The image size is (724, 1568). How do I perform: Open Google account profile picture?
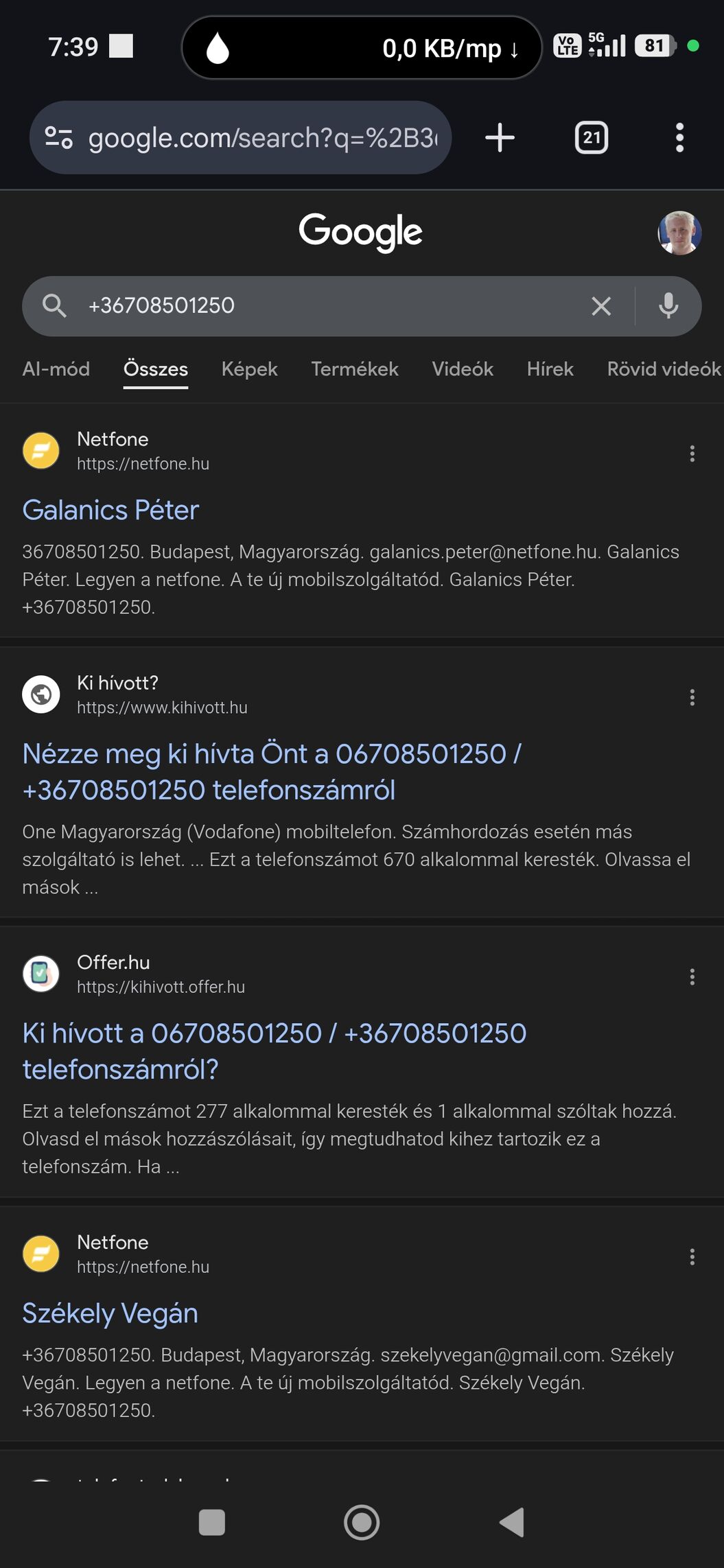click(x=679, y=233)
